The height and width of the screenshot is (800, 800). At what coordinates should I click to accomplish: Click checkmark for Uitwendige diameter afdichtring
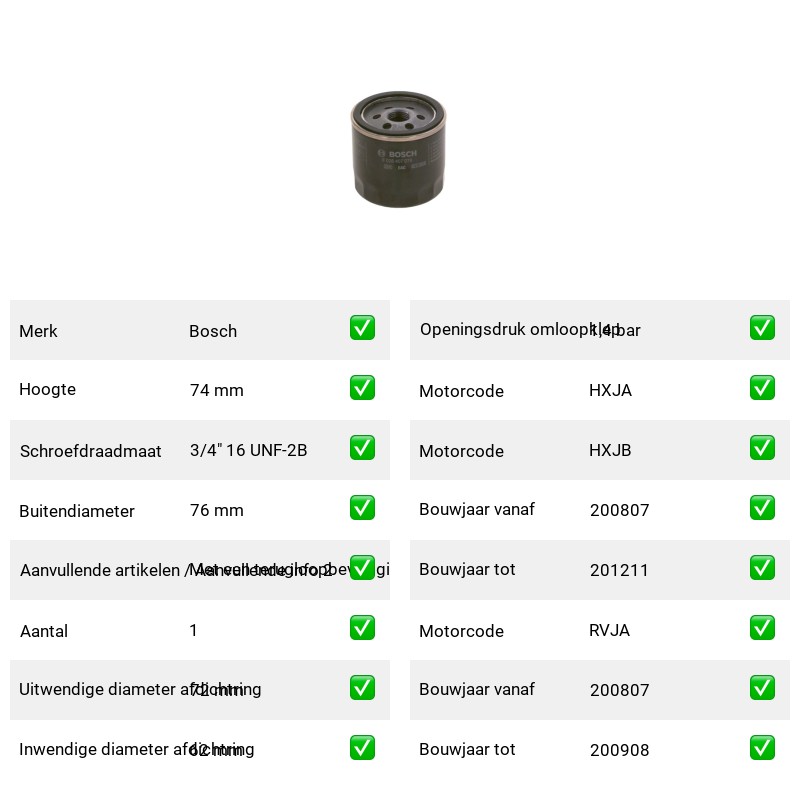coord(362,688)
